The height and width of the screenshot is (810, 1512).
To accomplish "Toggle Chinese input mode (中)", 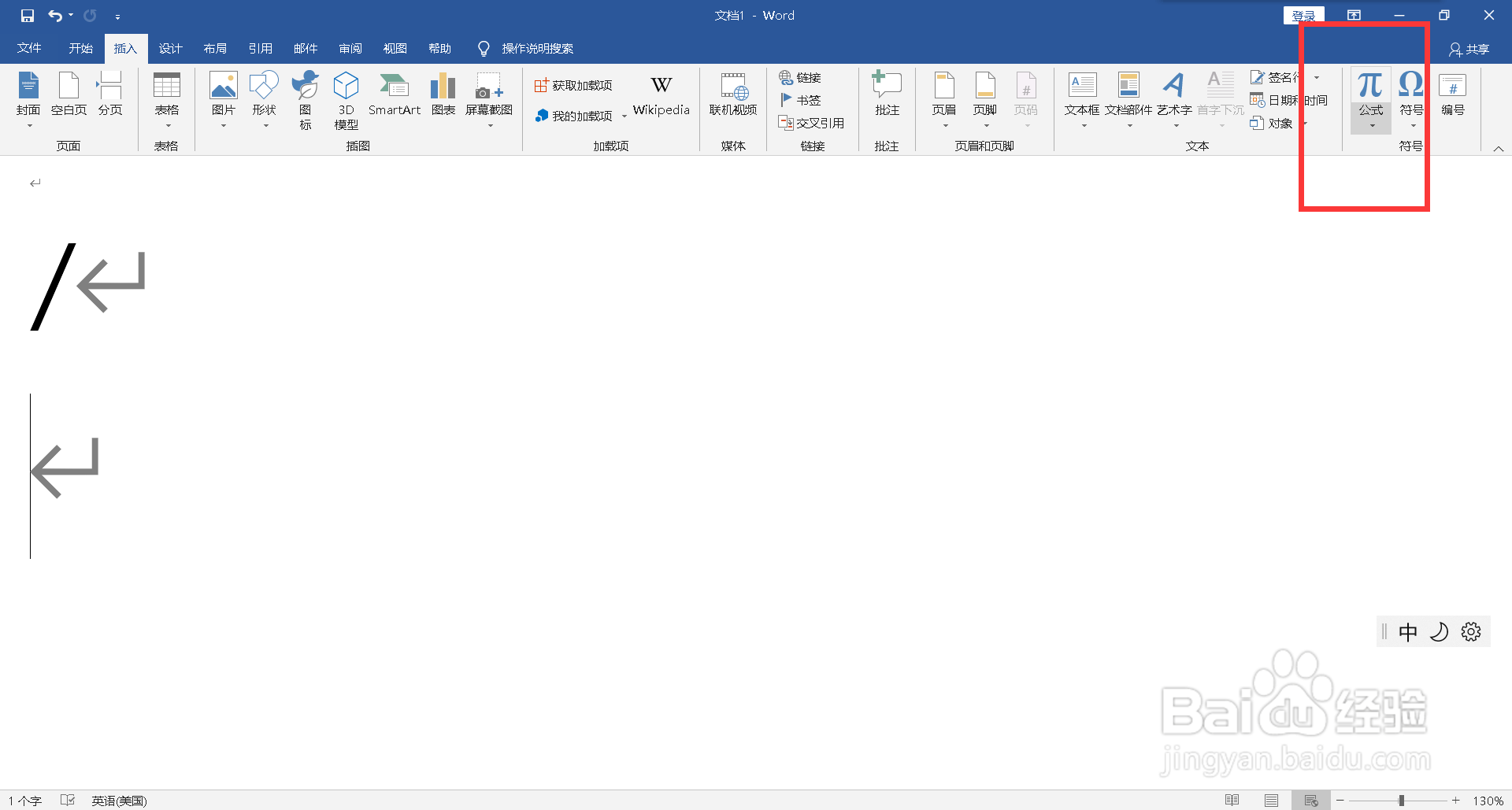I will click(1408, 632).
